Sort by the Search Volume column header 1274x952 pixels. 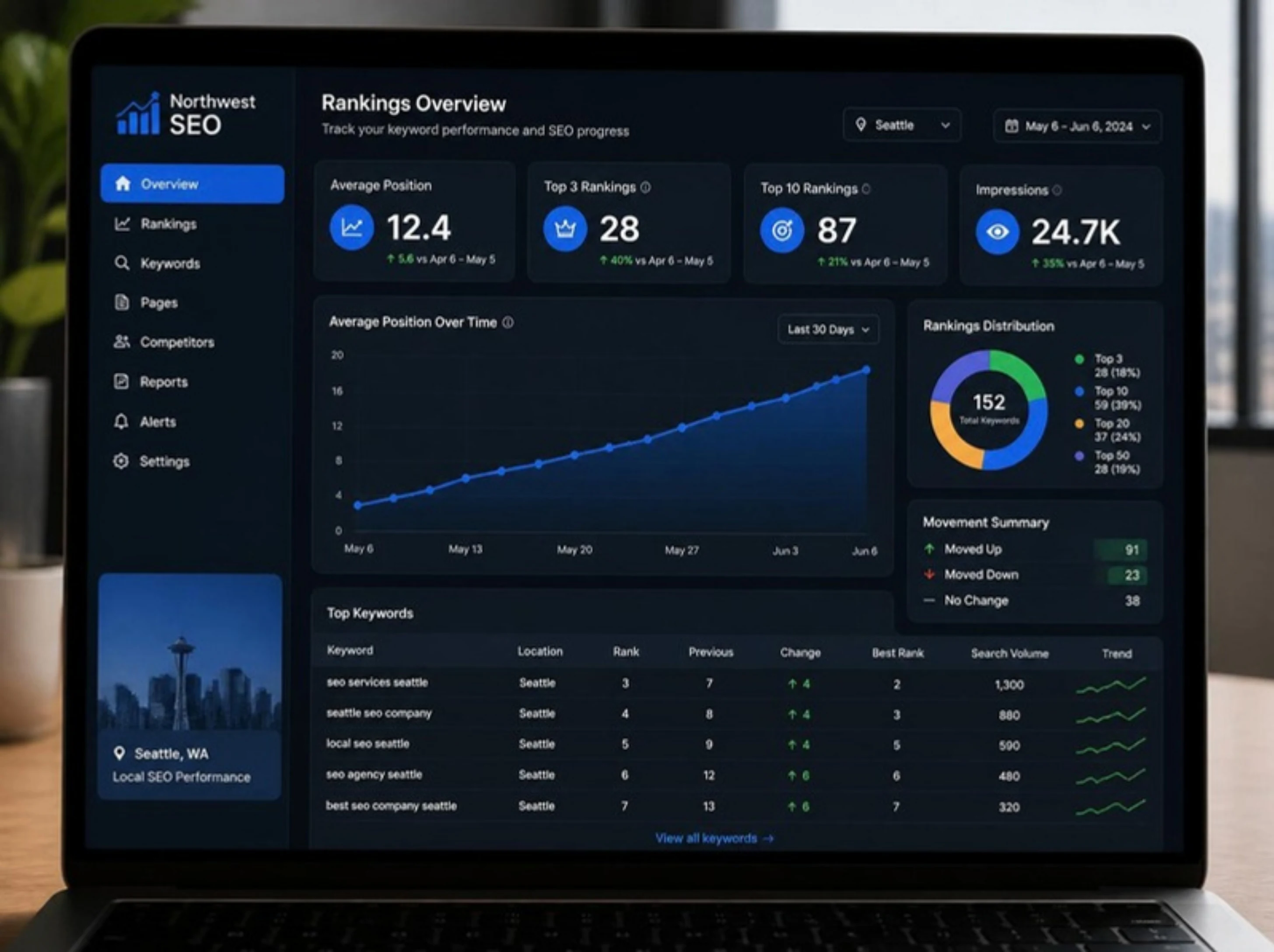coord(1010,653)
